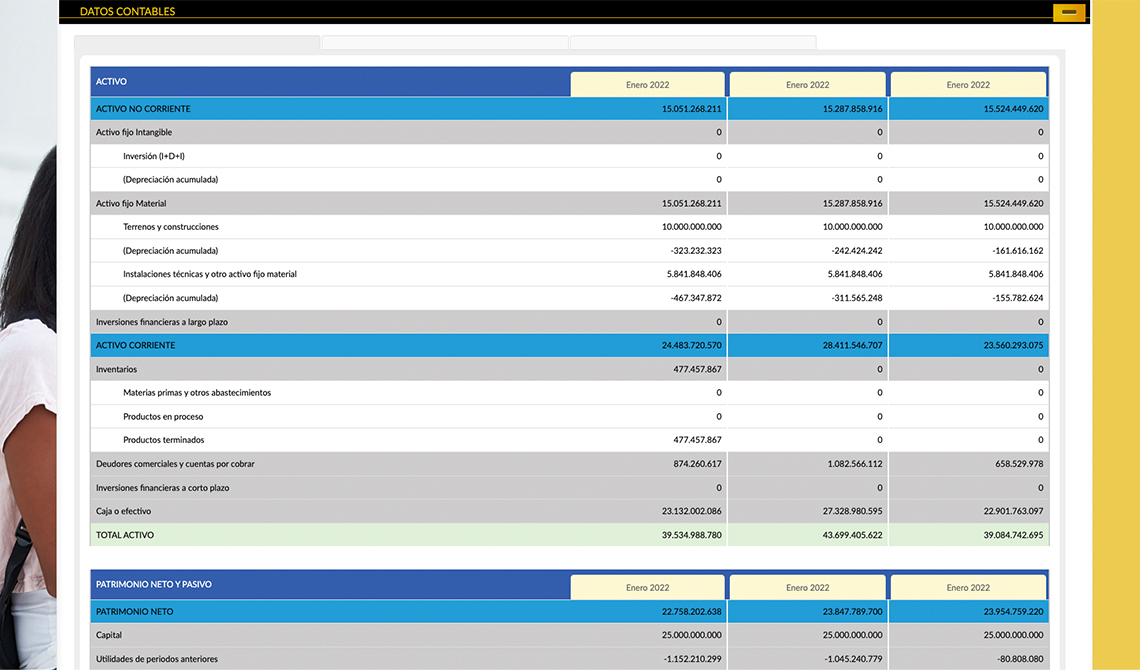This screenshot has height=670, width=1140.
Task: Click the Inventarios row label
Action: 116,369
